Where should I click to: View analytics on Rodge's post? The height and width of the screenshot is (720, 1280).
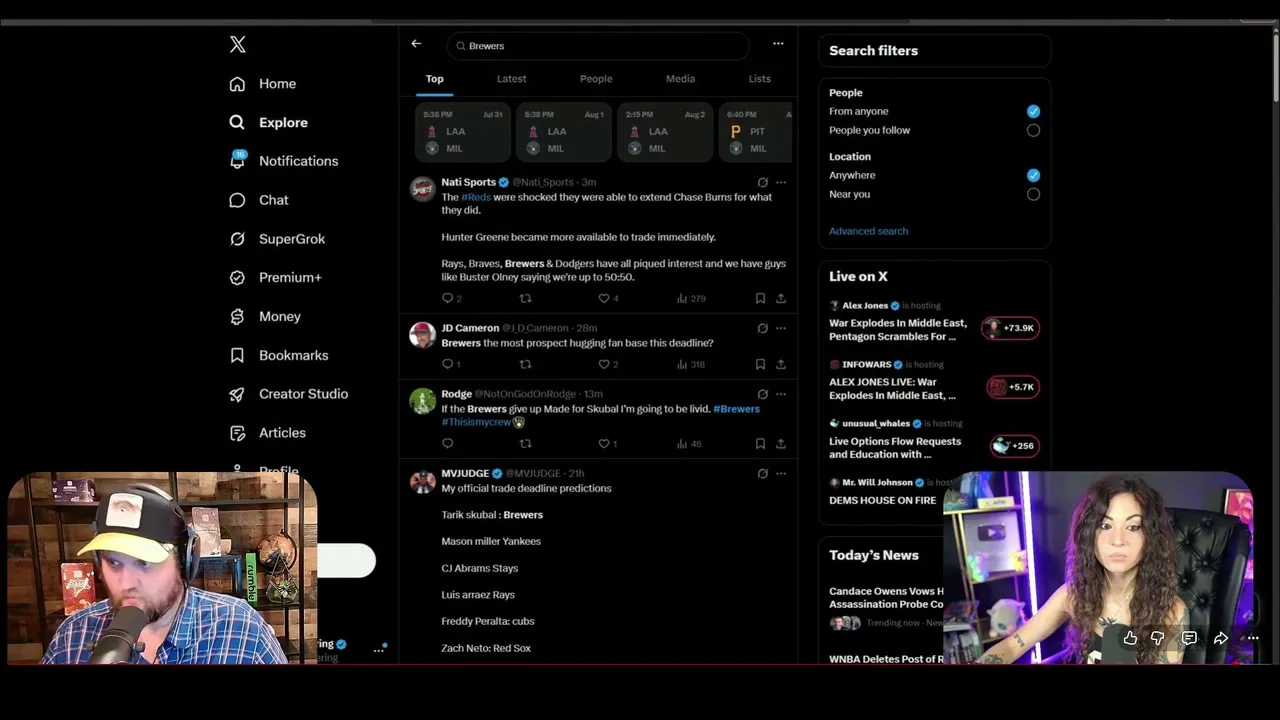pos(690,443)
